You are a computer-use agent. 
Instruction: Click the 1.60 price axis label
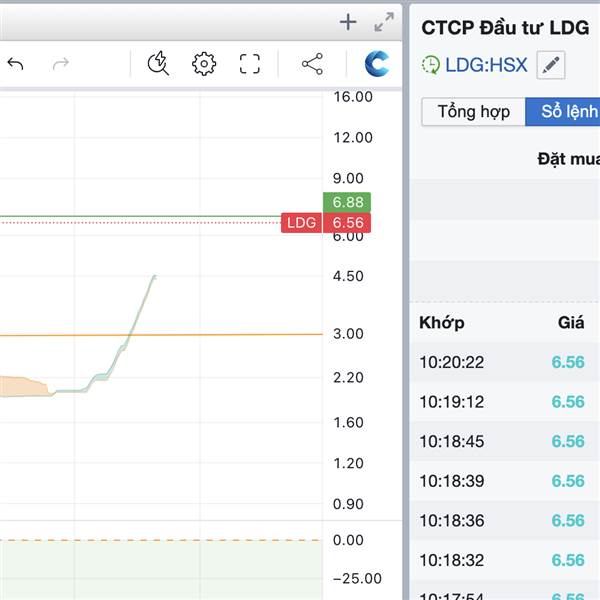(348, 423)
